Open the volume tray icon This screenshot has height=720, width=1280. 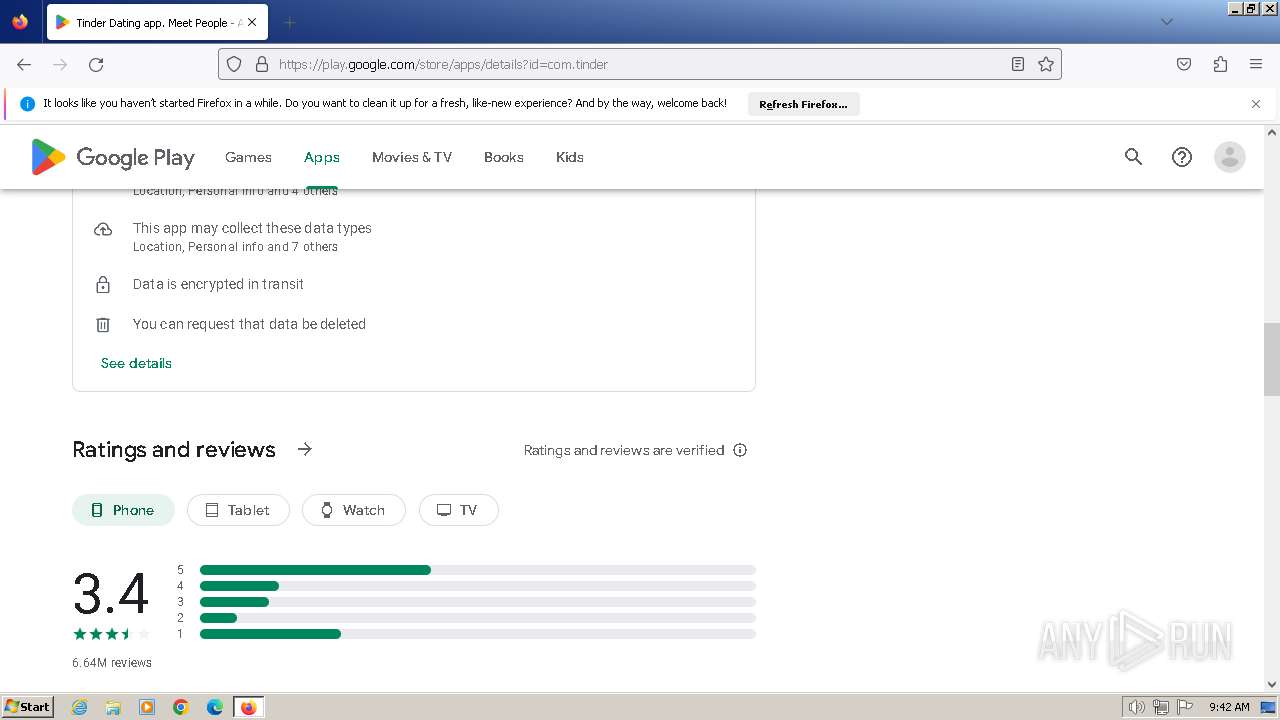(x=1137, y=707)
